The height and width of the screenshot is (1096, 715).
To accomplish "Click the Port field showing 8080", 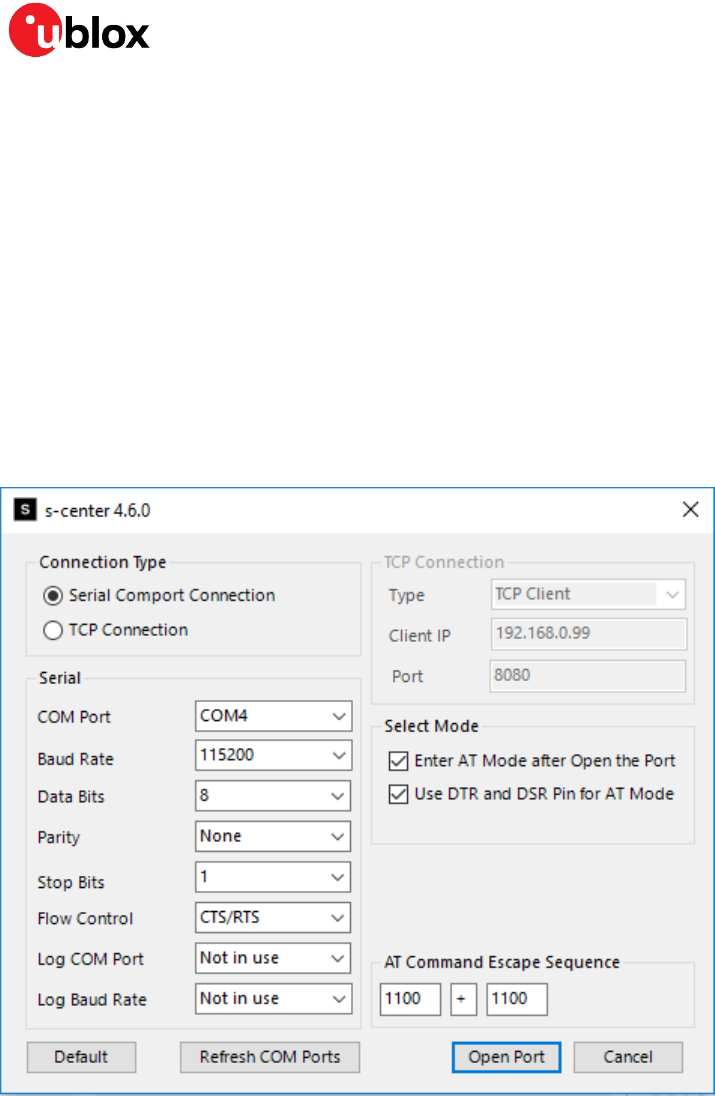I will tap(588, 676).
